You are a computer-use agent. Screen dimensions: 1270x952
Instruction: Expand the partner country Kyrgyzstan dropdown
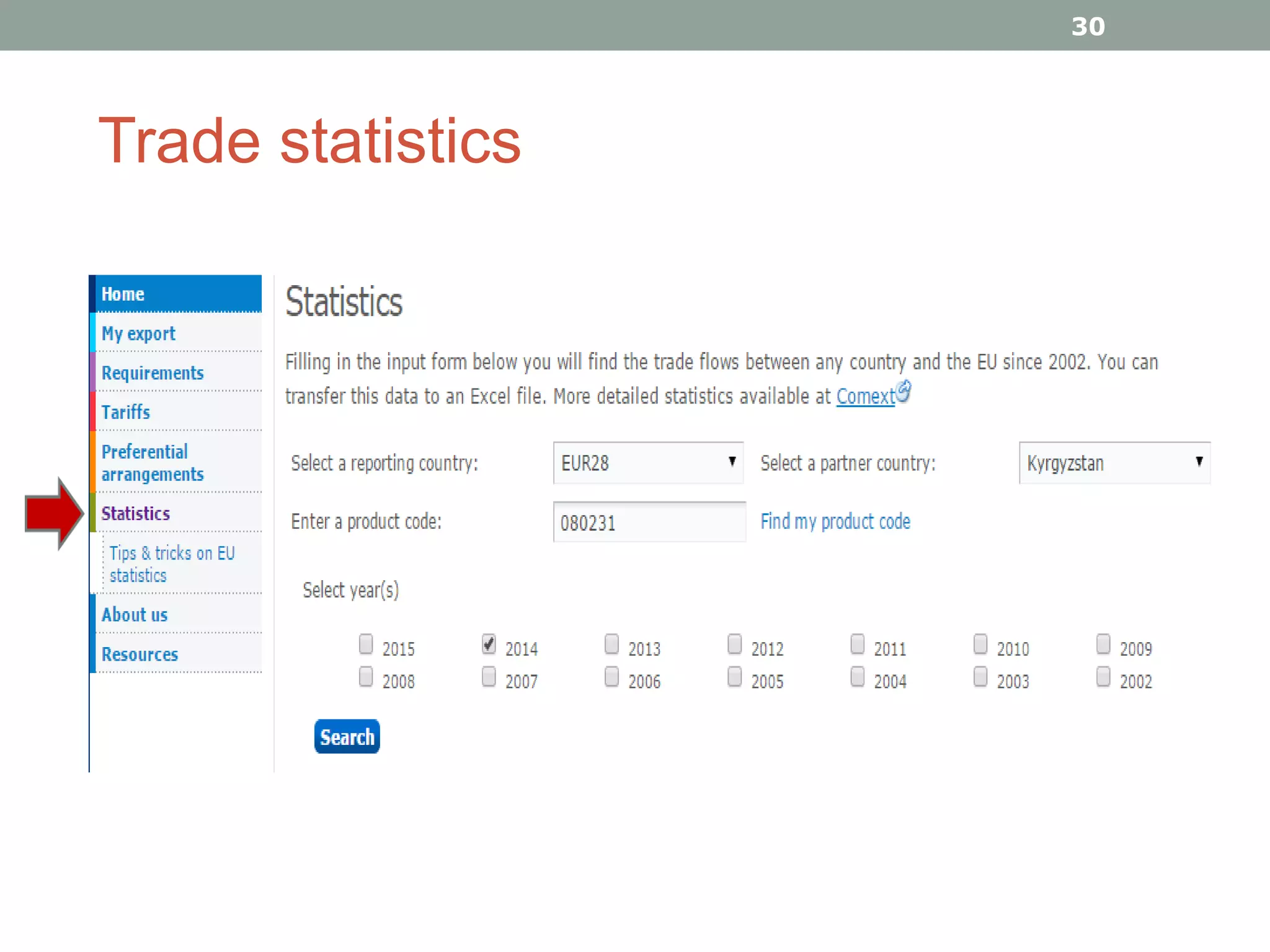pyautogui.click(x=1114, y=462)
